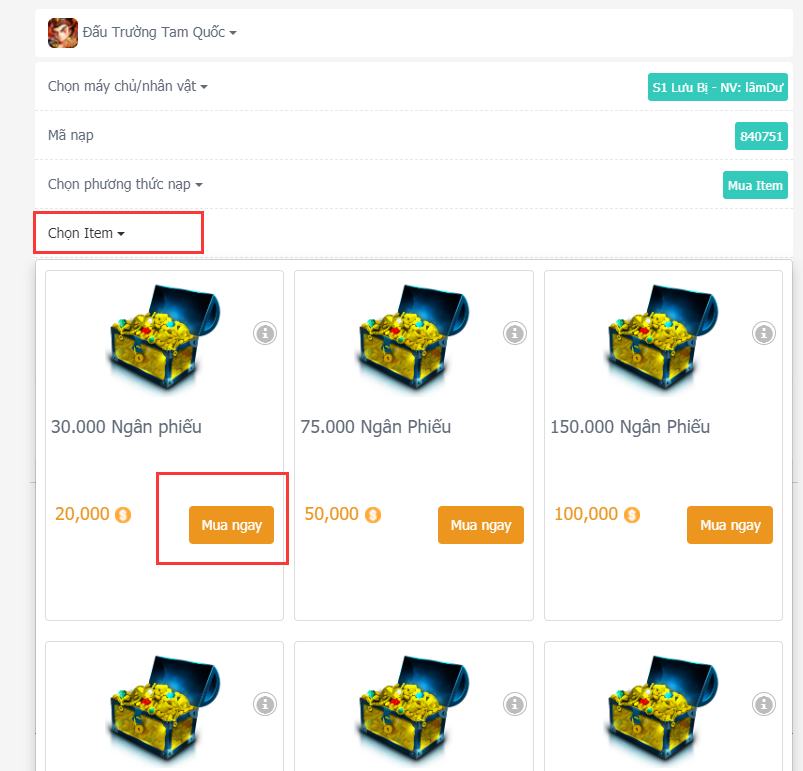Viewport: 803px width, 771px height.
Task: Click the Mã nạp label
Action: tap(71, 135)
